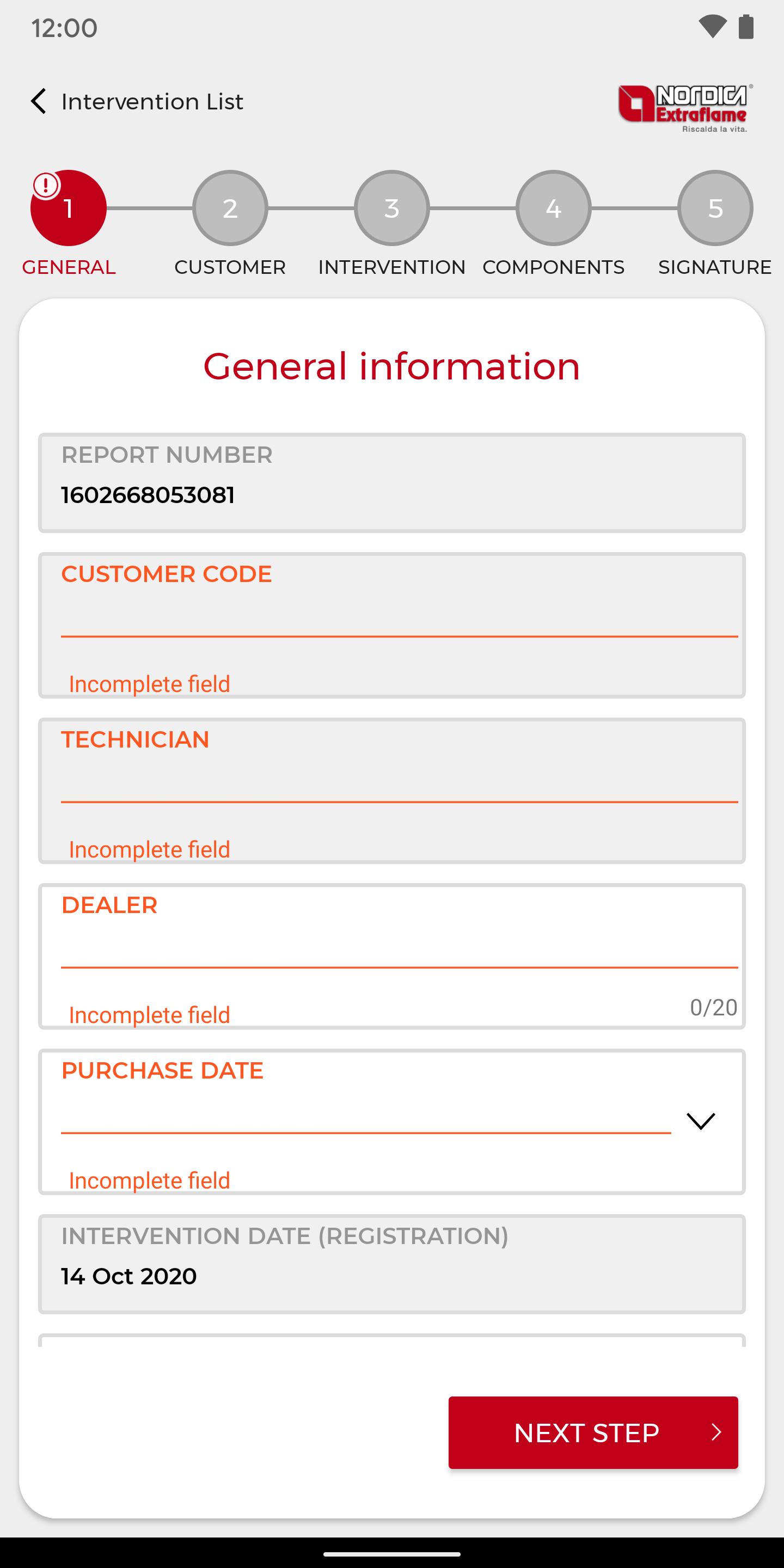Tap the Intervention Date registration field
Viewport: 784px width, 1568px height.
392,1264
